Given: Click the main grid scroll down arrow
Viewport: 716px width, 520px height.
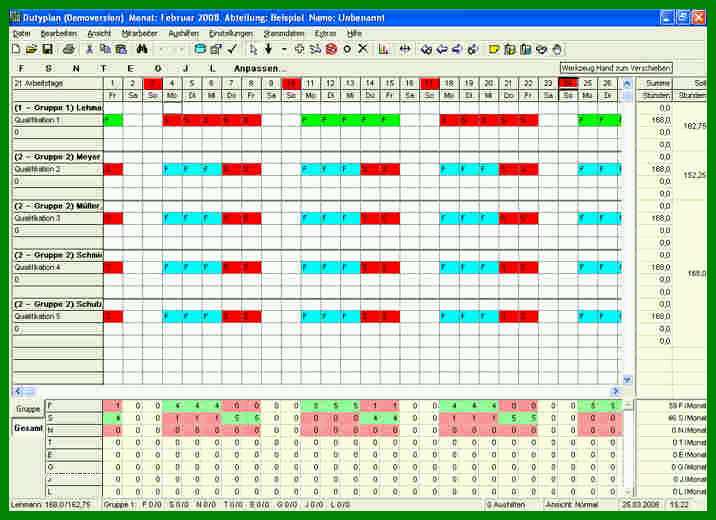Looking at the screenshot, I should pyautogui.click(x=627, y=379).
